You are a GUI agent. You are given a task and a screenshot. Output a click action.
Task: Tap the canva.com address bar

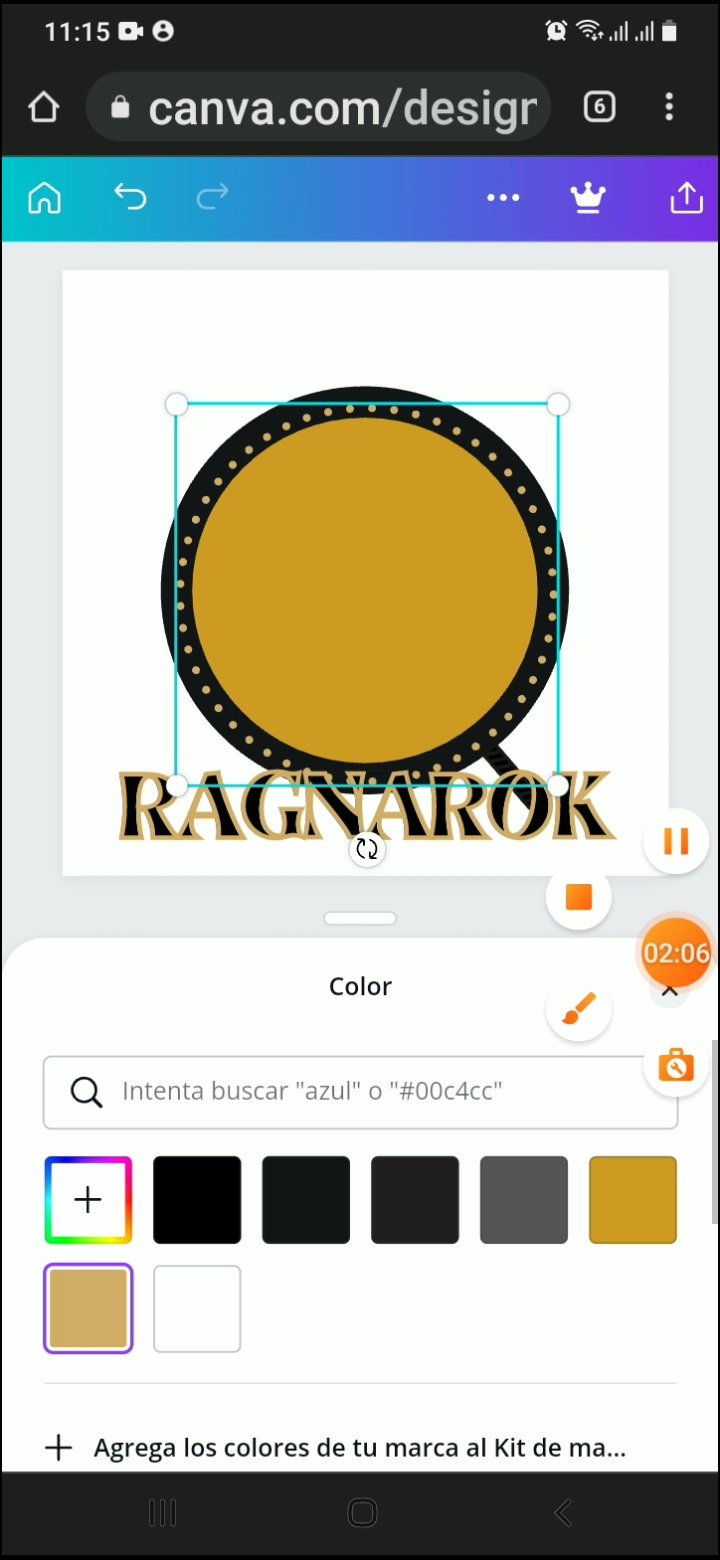(319, 107)
